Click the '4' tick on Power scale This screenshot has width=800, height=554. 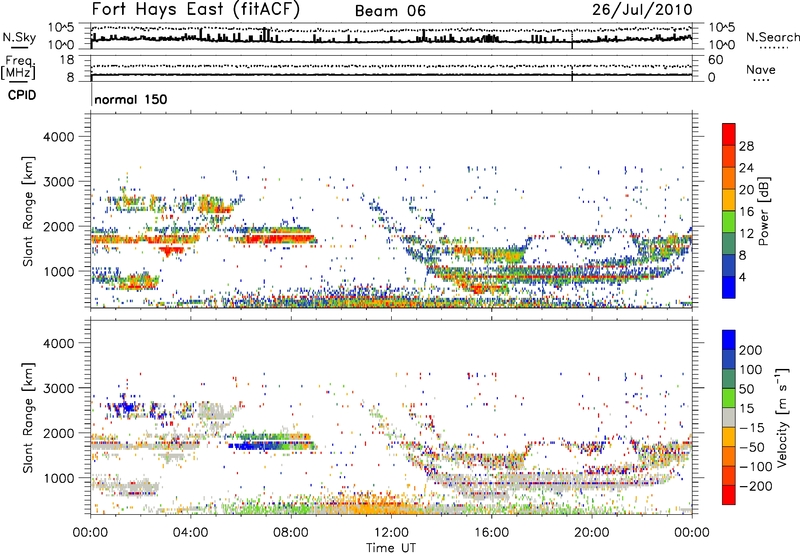(x=742, y=277)
